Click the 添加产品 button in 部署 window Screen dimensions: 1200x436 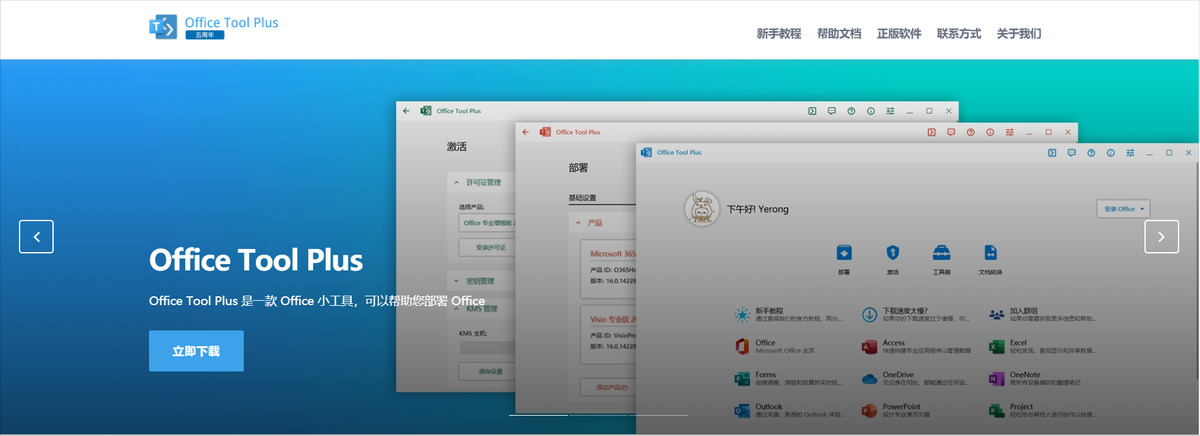click(607, 387)
